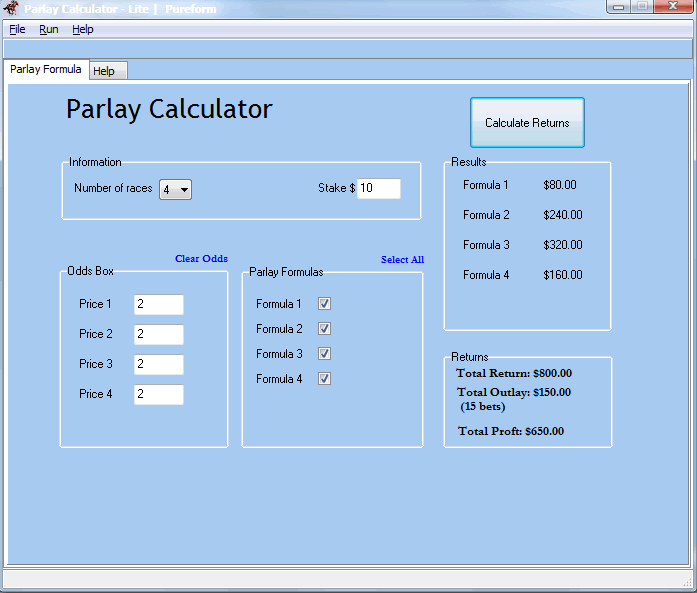Switch to the Help tab
This screenshot has height=593, width=697.
tap(104, 71)
